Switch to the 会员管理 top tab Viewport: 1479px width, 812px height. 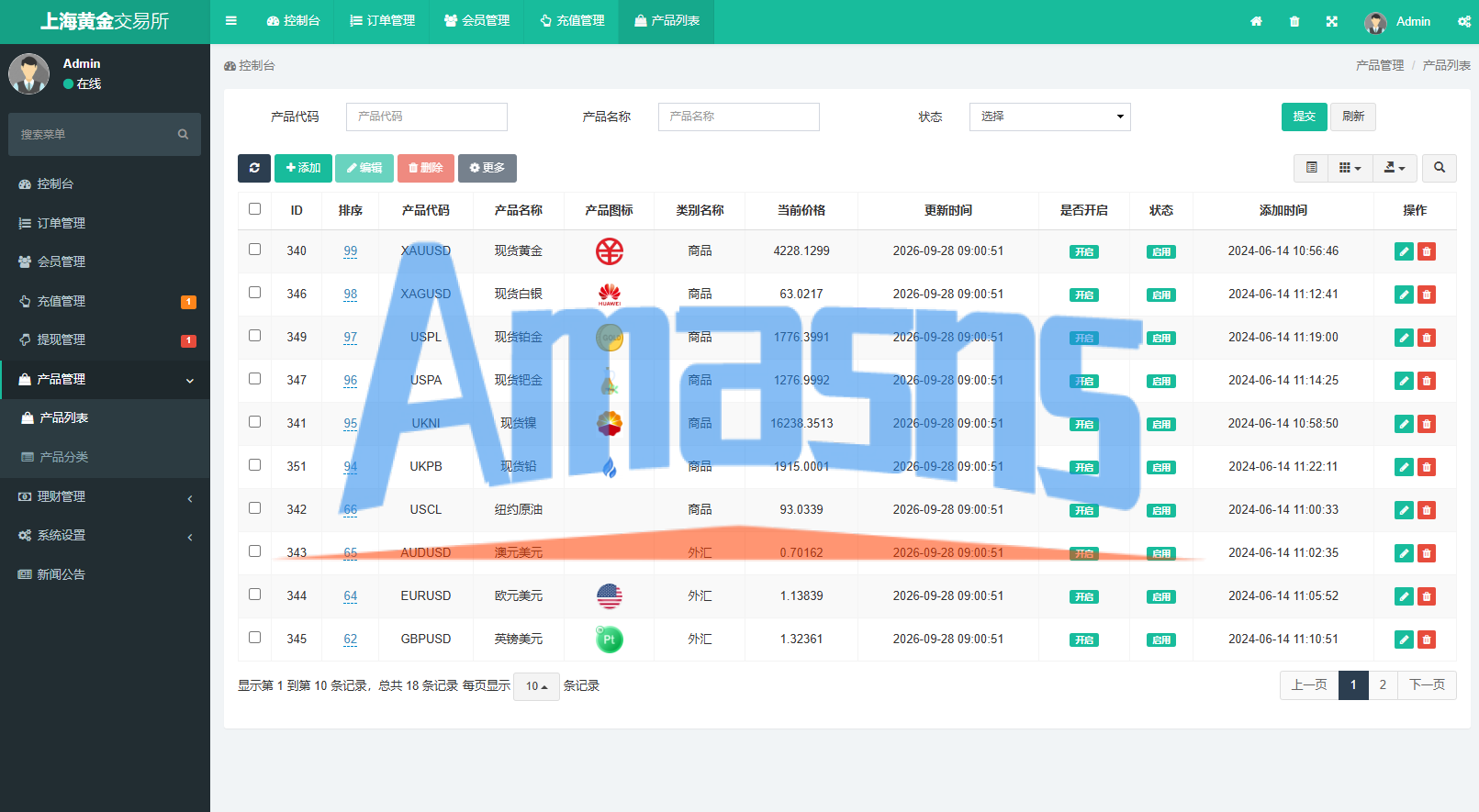click(x=477, y=21)
